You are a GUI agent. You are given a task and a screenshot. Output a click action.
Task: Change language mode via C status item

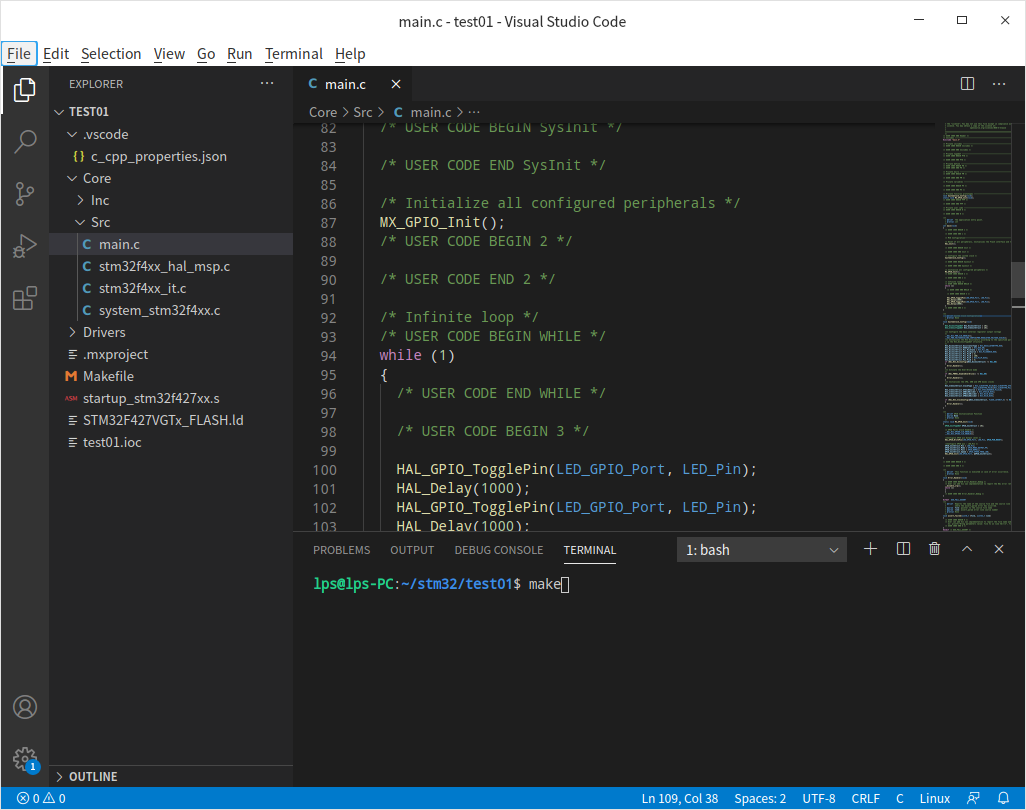900,798
